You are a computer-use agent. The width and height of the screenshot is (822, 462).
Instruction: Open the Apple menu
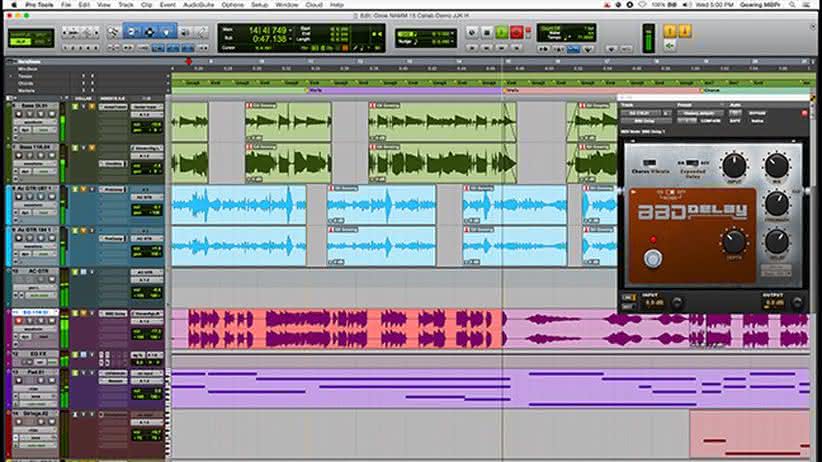point(14,5)
